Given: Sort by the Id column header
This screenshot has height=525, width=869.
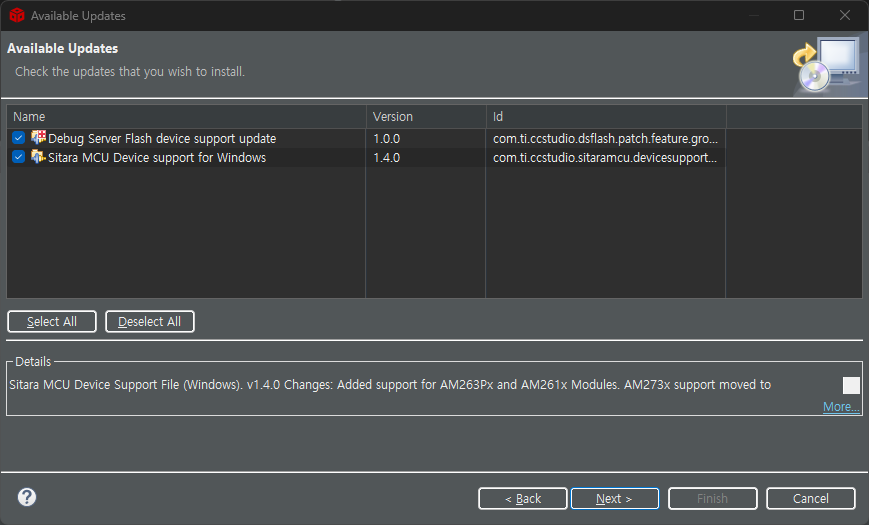Looking at the screenshot, I should (x=606, y=116).
